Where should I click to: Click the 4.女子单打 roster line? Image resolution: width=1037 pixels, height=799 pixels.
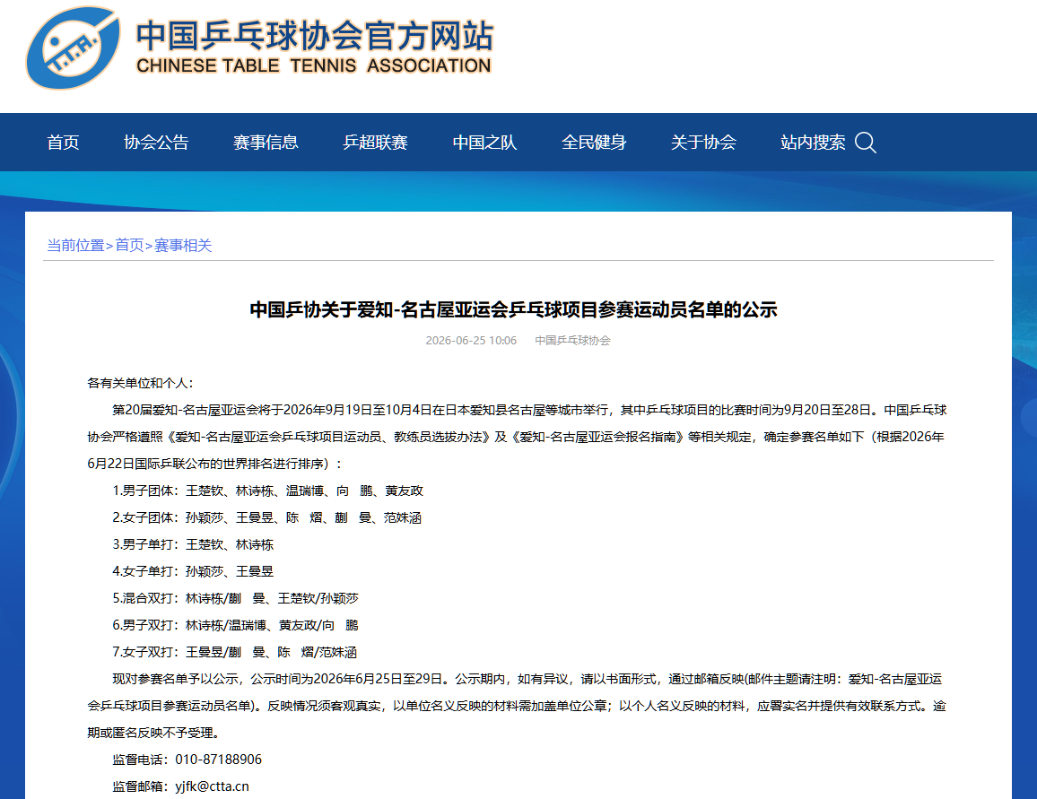point(192,571)
